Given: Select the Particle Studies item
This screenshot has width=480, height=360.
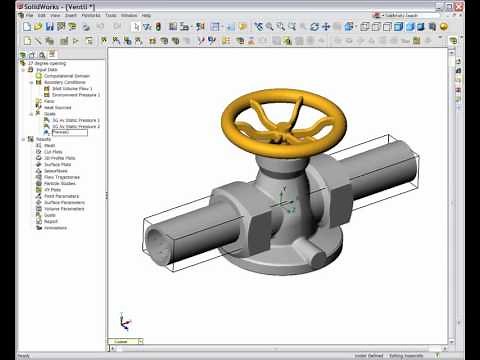Looking at the screenshot, I should coord(60,184).
